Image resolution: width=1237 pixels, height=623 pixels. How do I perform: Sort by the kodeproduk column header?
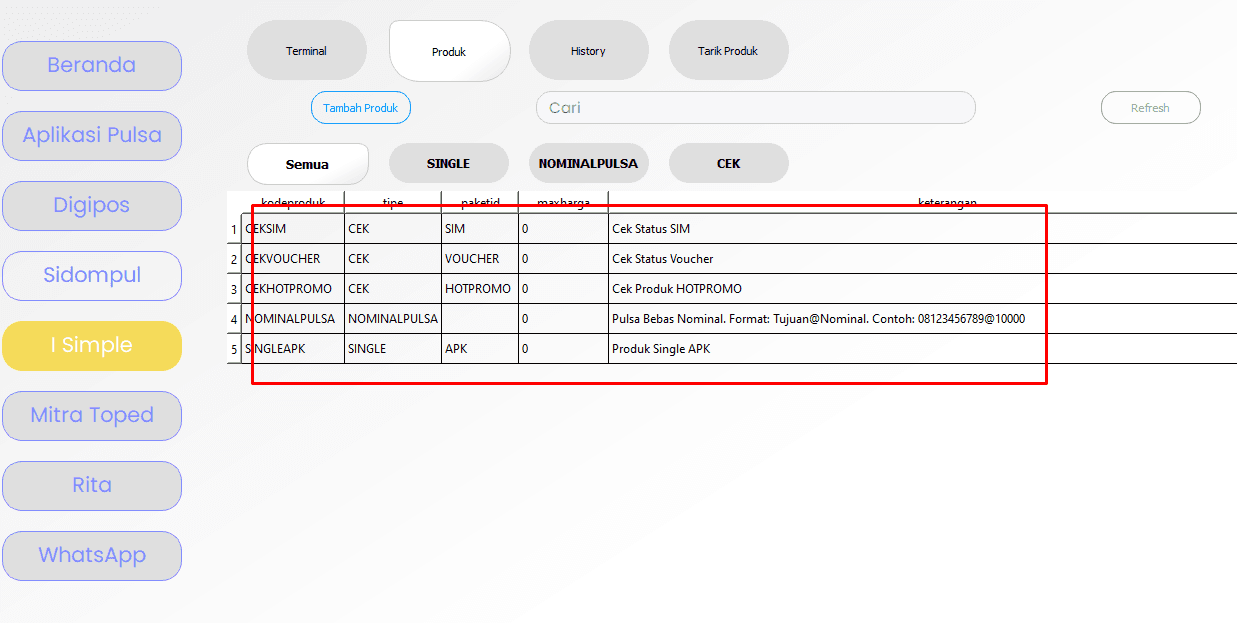(294, 202)
